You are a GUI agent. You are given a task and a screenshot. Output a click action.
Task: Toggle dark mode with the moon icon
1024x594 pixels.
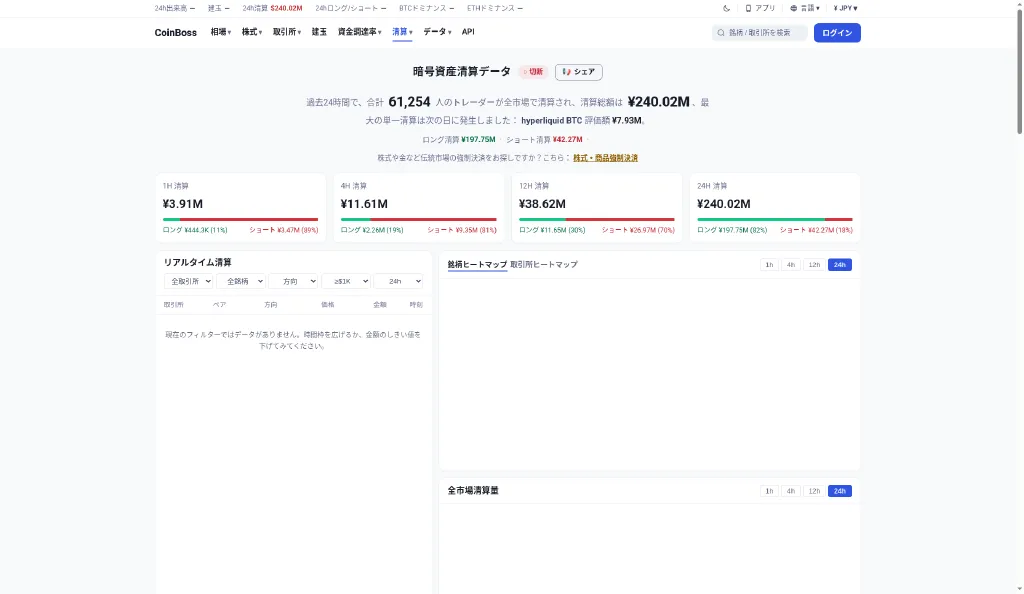pyautogui.click(x=726, y=8)
